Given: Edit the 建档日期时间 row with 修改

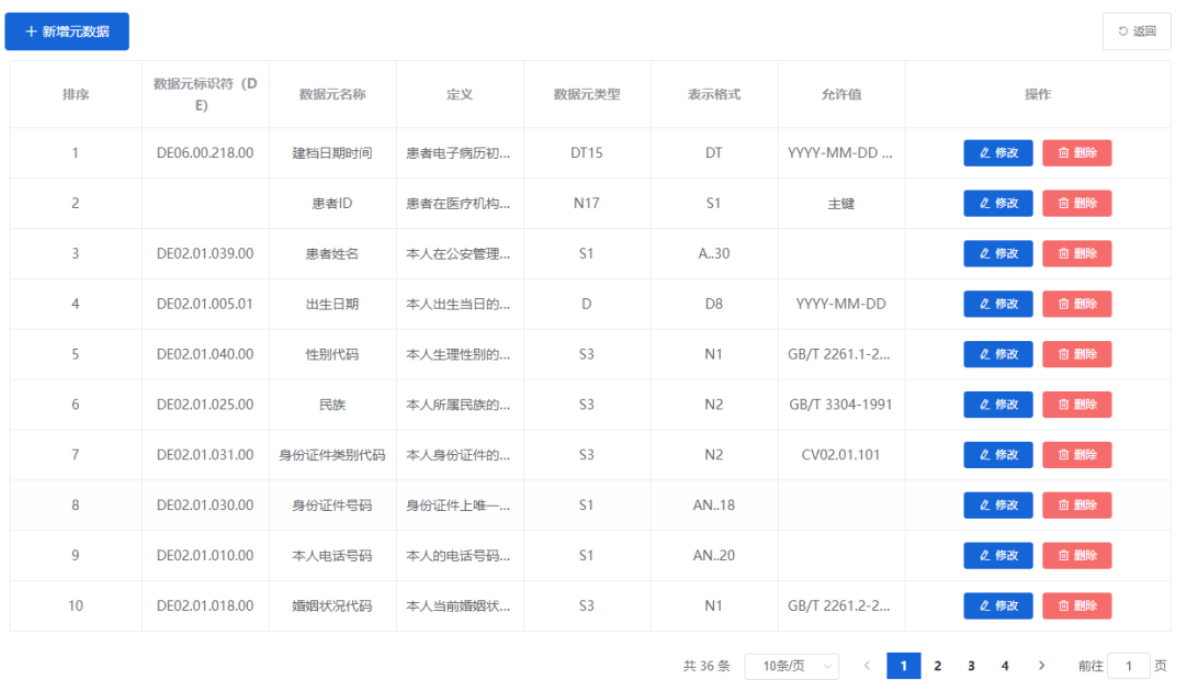Looking at the screenshot, I should point(997,153).
